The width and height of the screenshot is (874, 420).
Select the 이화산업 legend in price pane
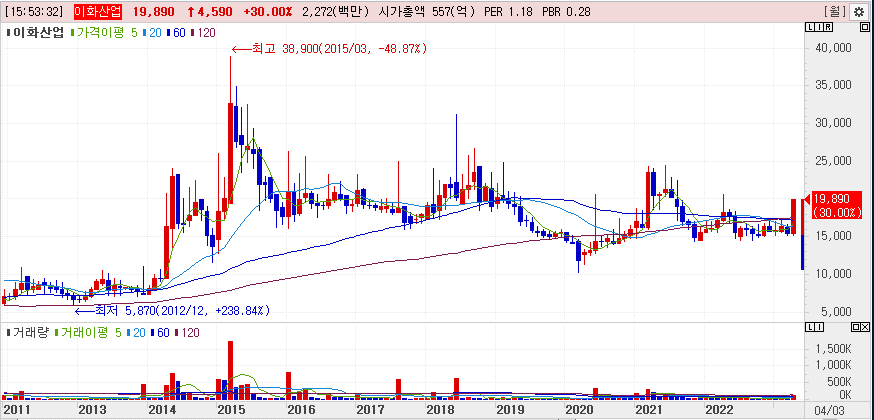pos(35,33)
